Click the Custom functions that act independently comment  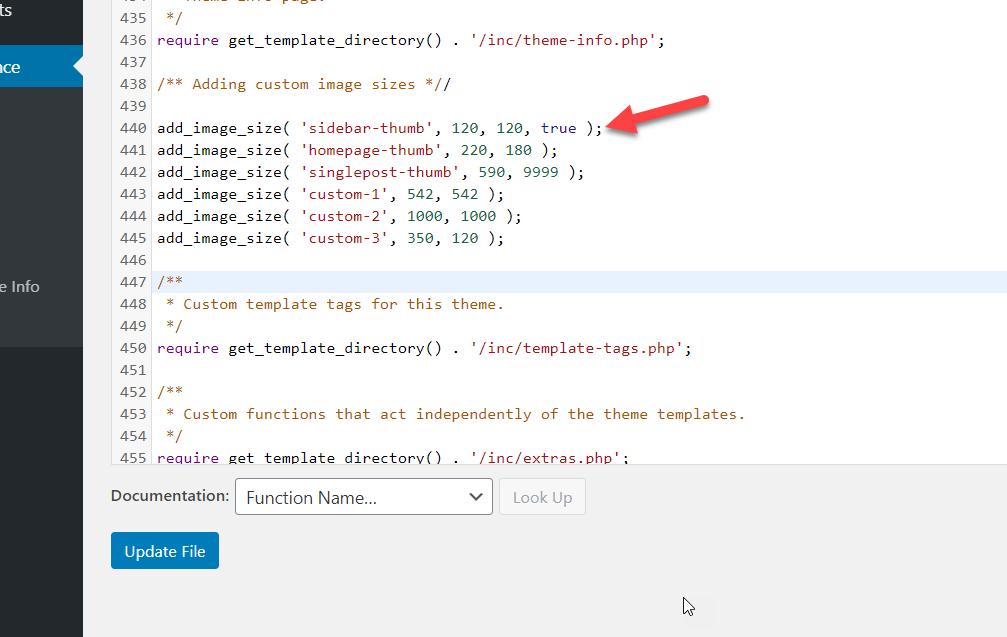pos(455,414)
